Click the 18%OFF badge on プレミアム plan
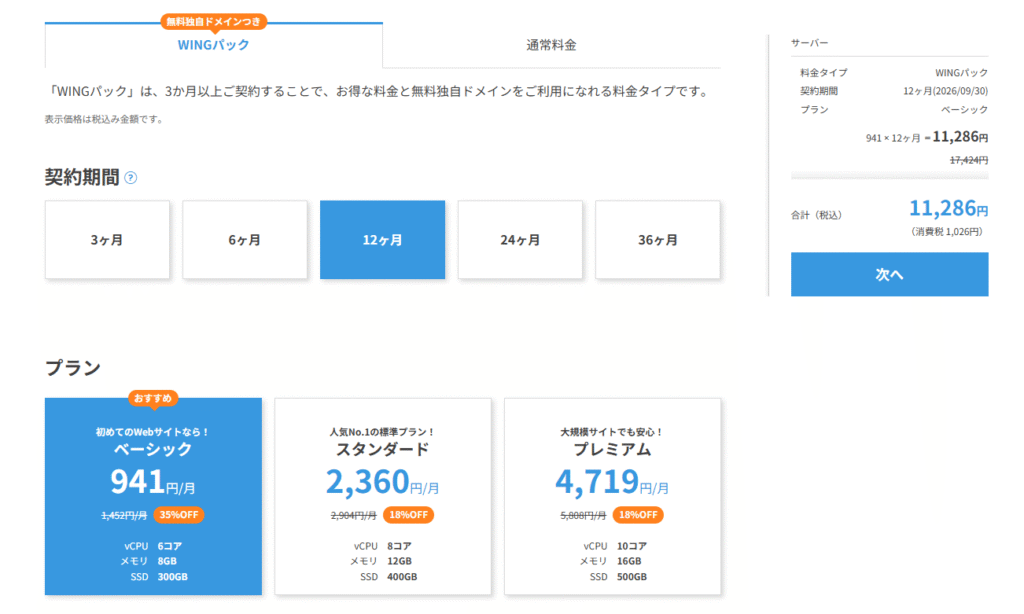 pos(637,515)
